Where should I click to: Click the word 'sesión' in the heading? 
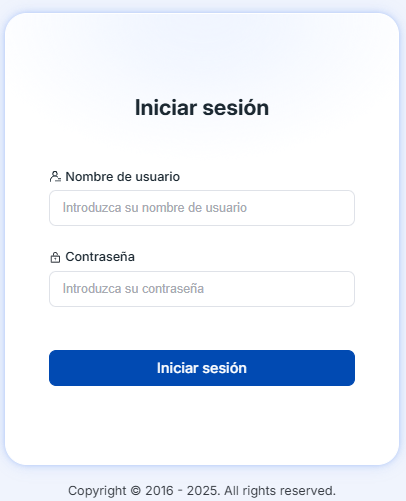pyautogui.click(x=236, y=108)
